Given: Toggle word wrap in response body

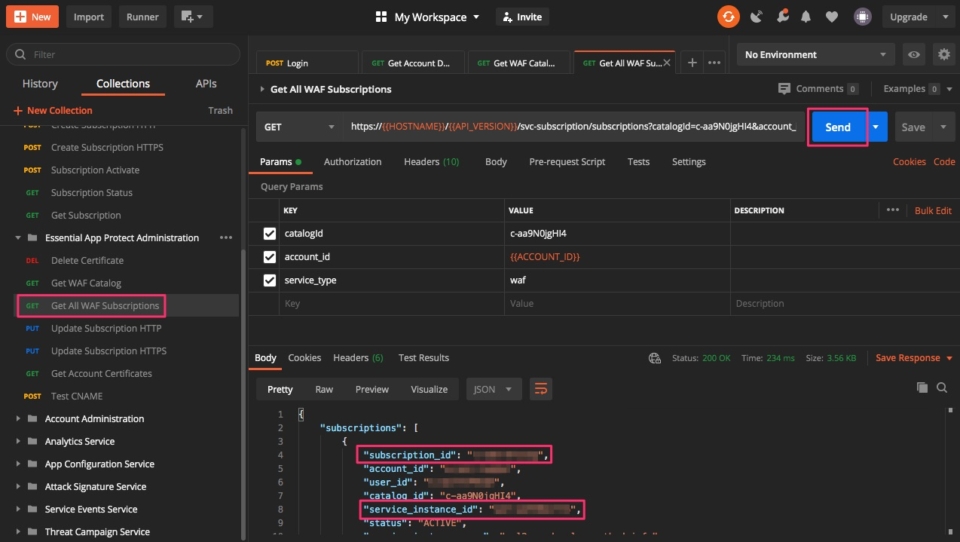Looking at the screenshot, I should (541, 389).
